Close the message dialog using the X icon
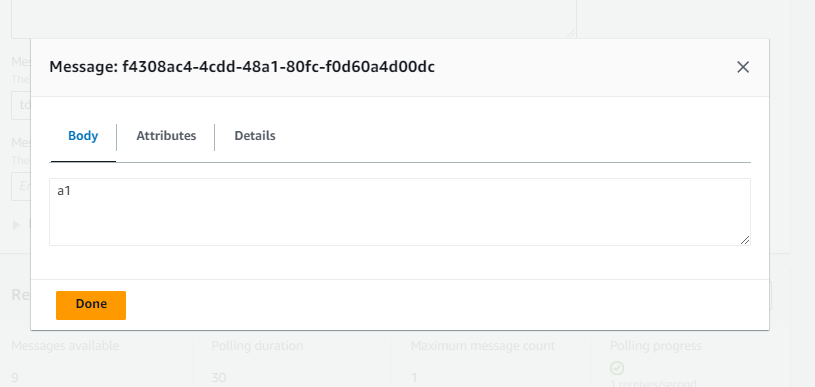 (743, 67)
